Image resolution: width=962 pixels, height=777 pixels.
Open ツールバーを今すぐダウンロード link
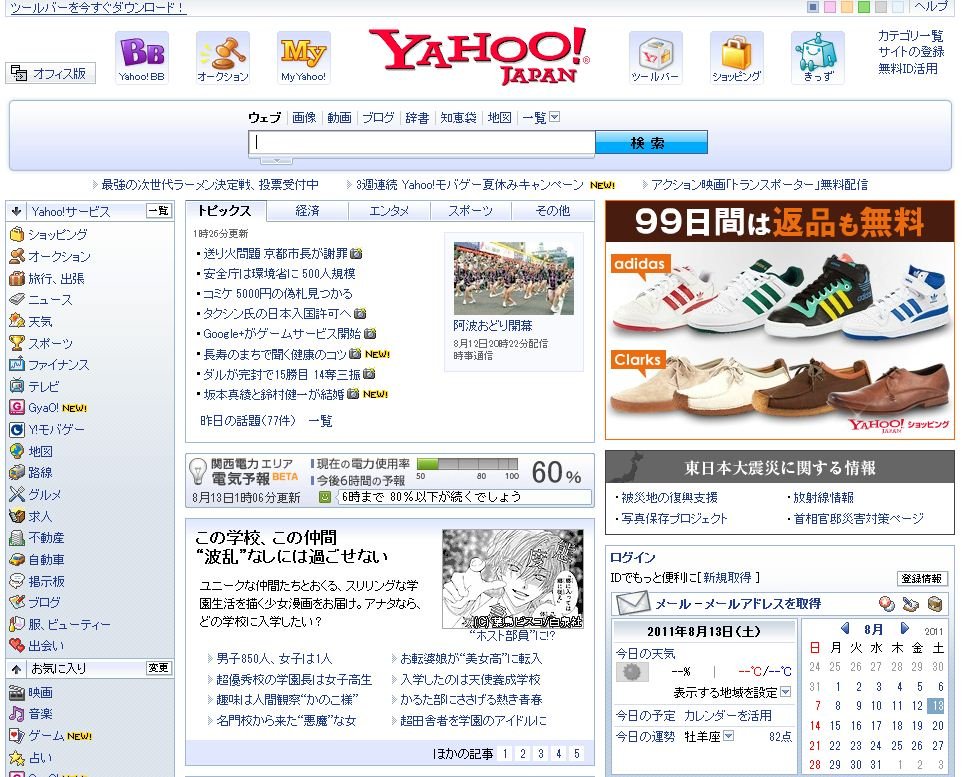98,7
